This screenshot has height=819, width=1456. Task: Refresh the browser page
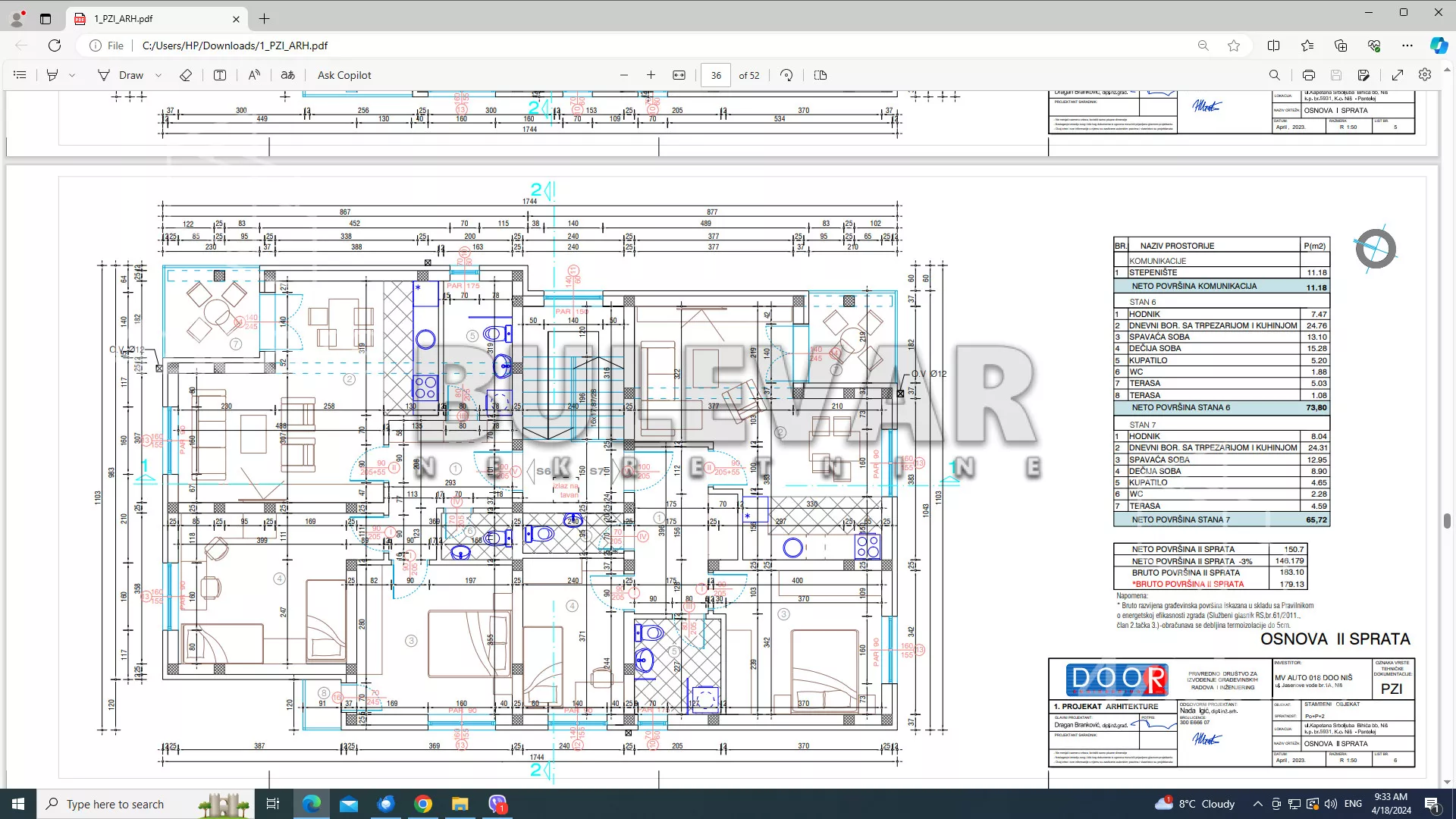click(x=55, y=45)
